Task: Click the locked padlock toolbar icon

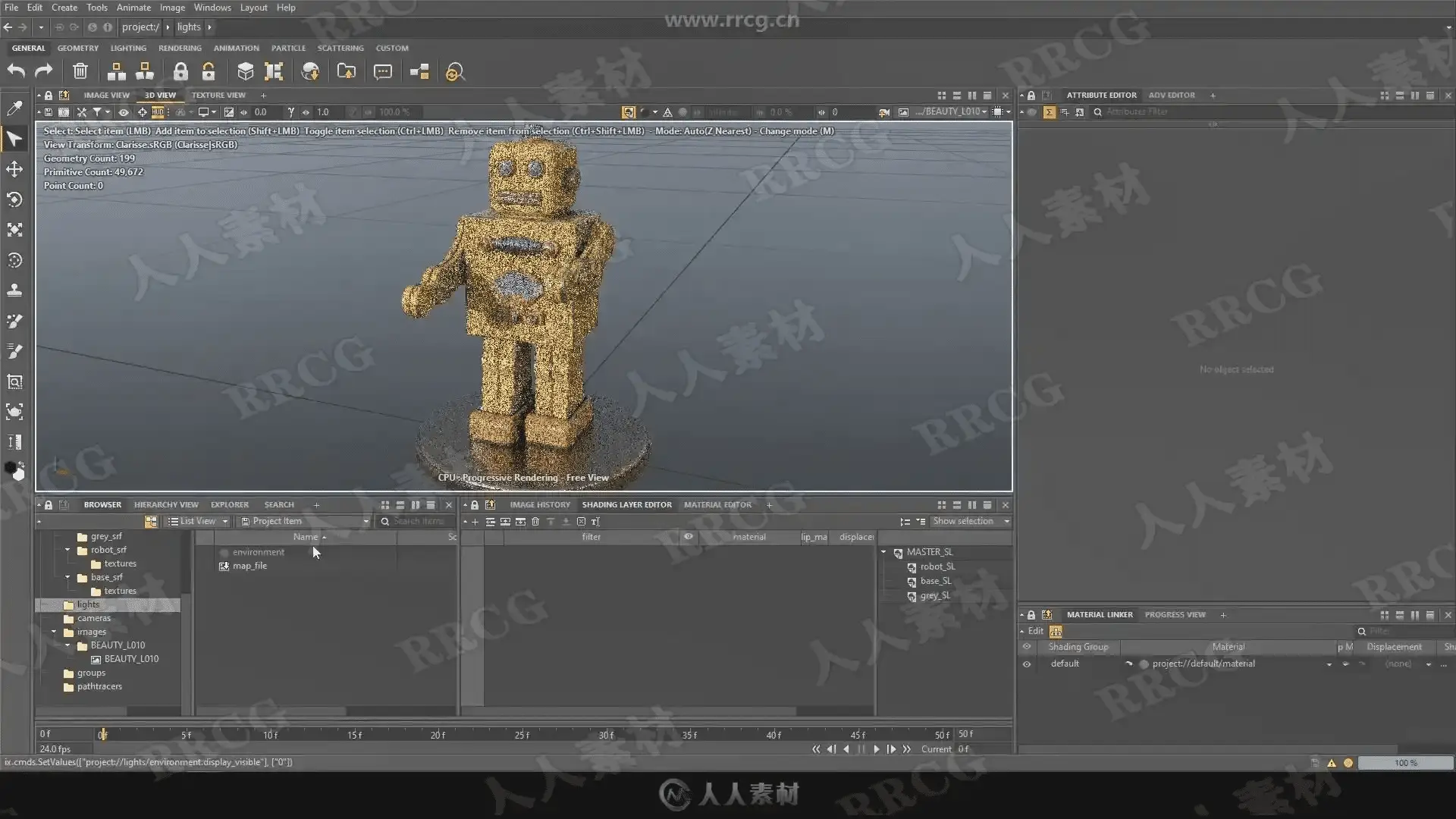Action: click(x=180, y=71)
